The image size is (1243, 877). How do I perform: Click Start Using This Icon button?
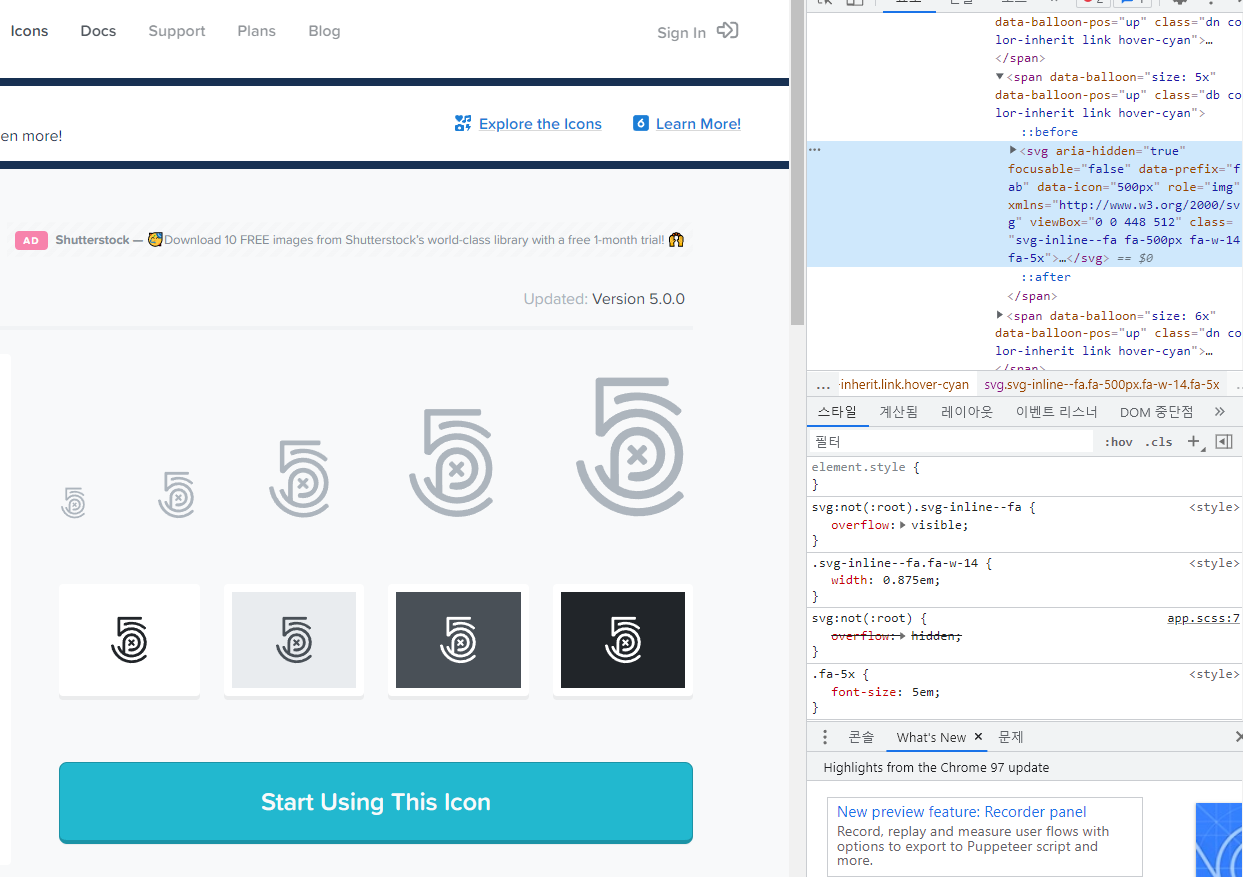(376, 802)
